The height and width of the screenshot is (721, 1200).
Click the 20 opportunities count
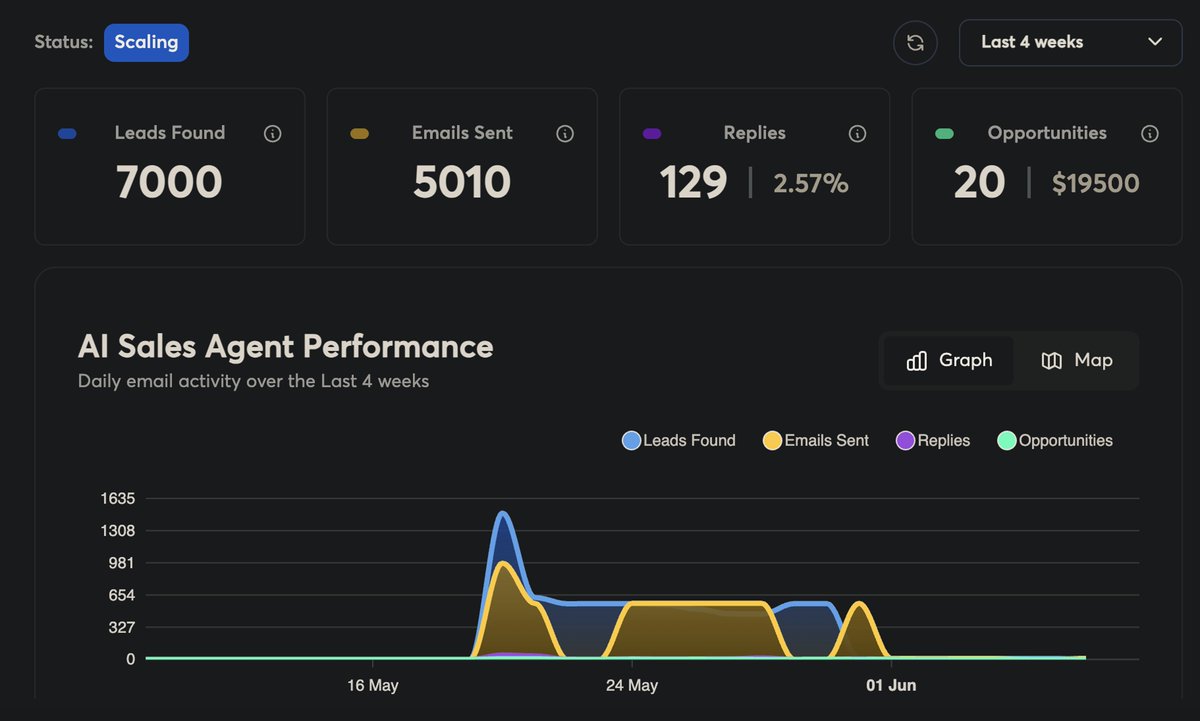point(979,183)
